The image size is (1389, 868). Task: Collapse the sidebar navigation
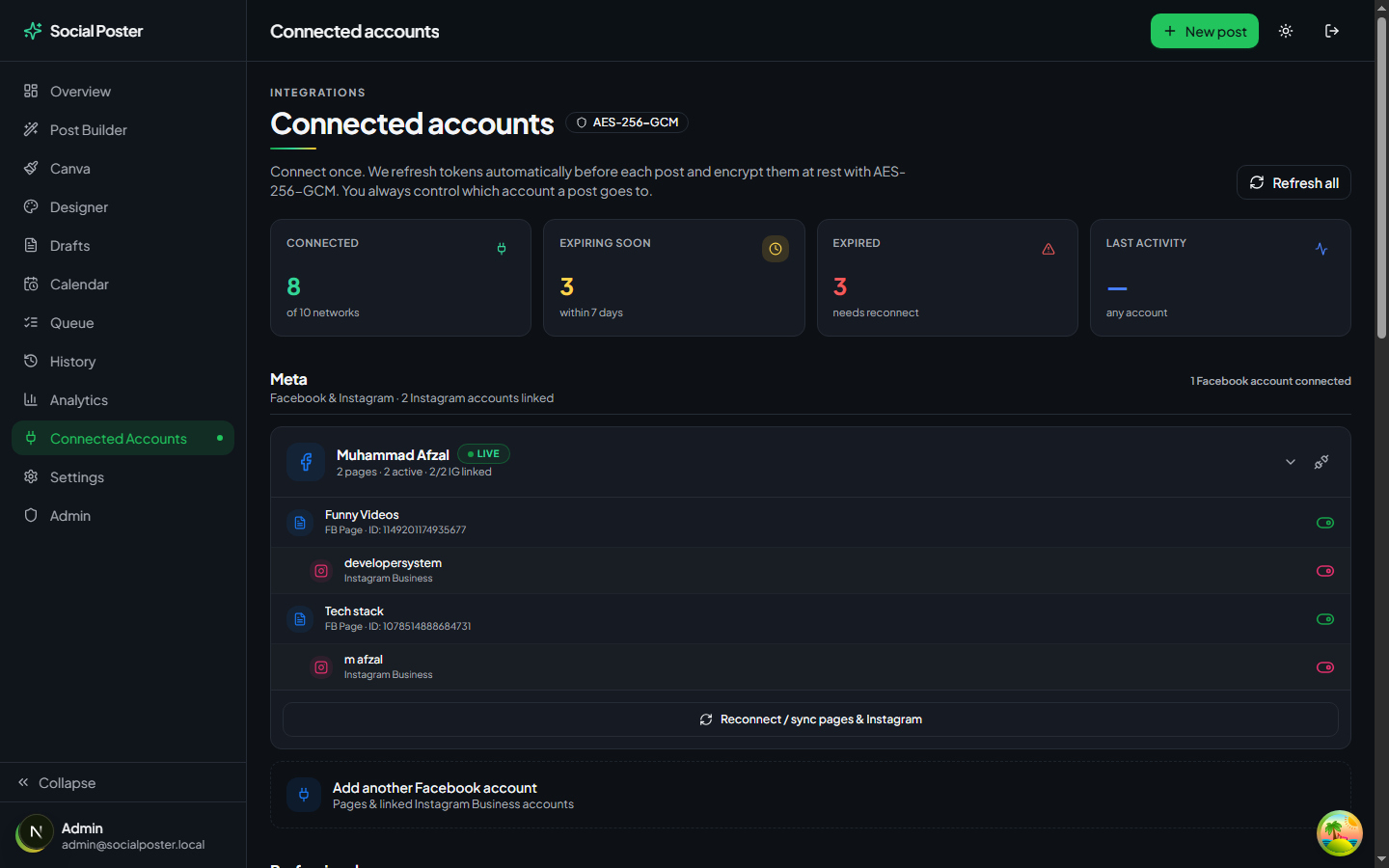point(123,782)
